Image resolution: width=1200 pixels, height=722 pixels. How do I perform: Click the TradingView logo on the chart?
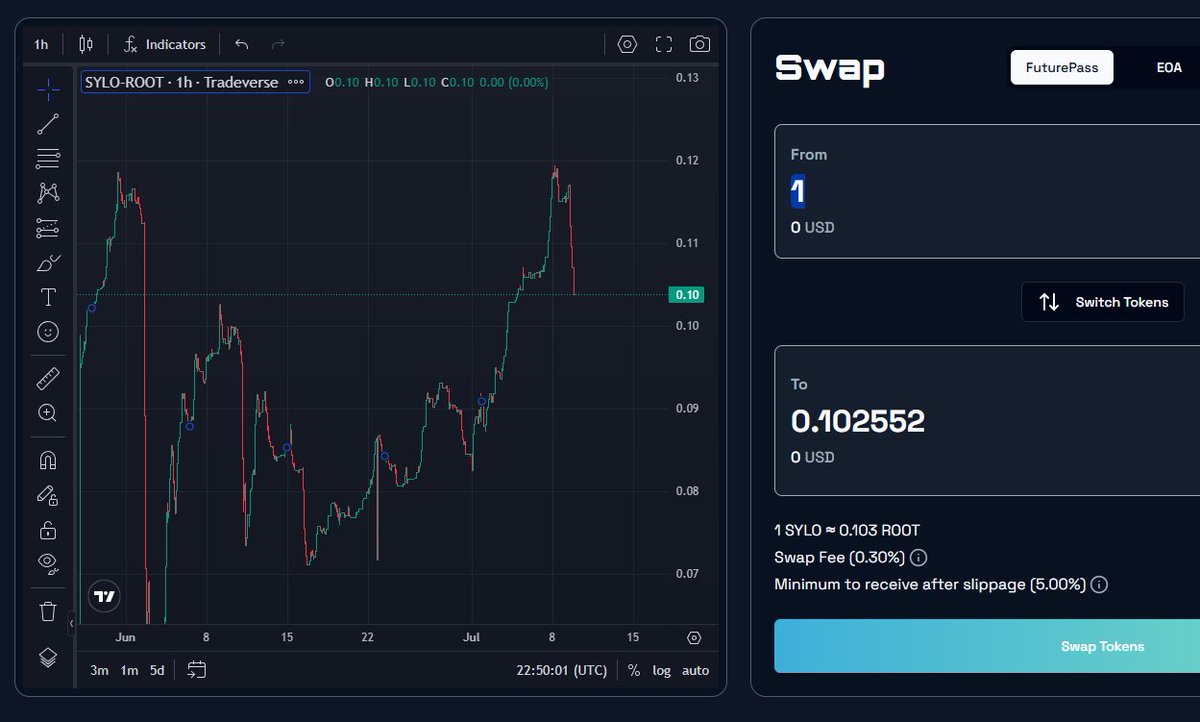point(104,596)
